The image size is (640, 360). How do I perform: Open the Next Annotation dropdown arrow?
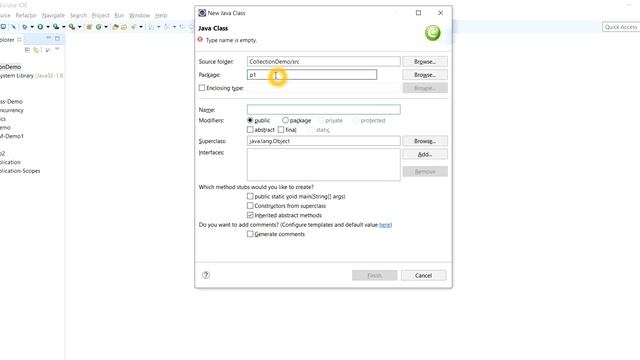(x=158, y=27)
